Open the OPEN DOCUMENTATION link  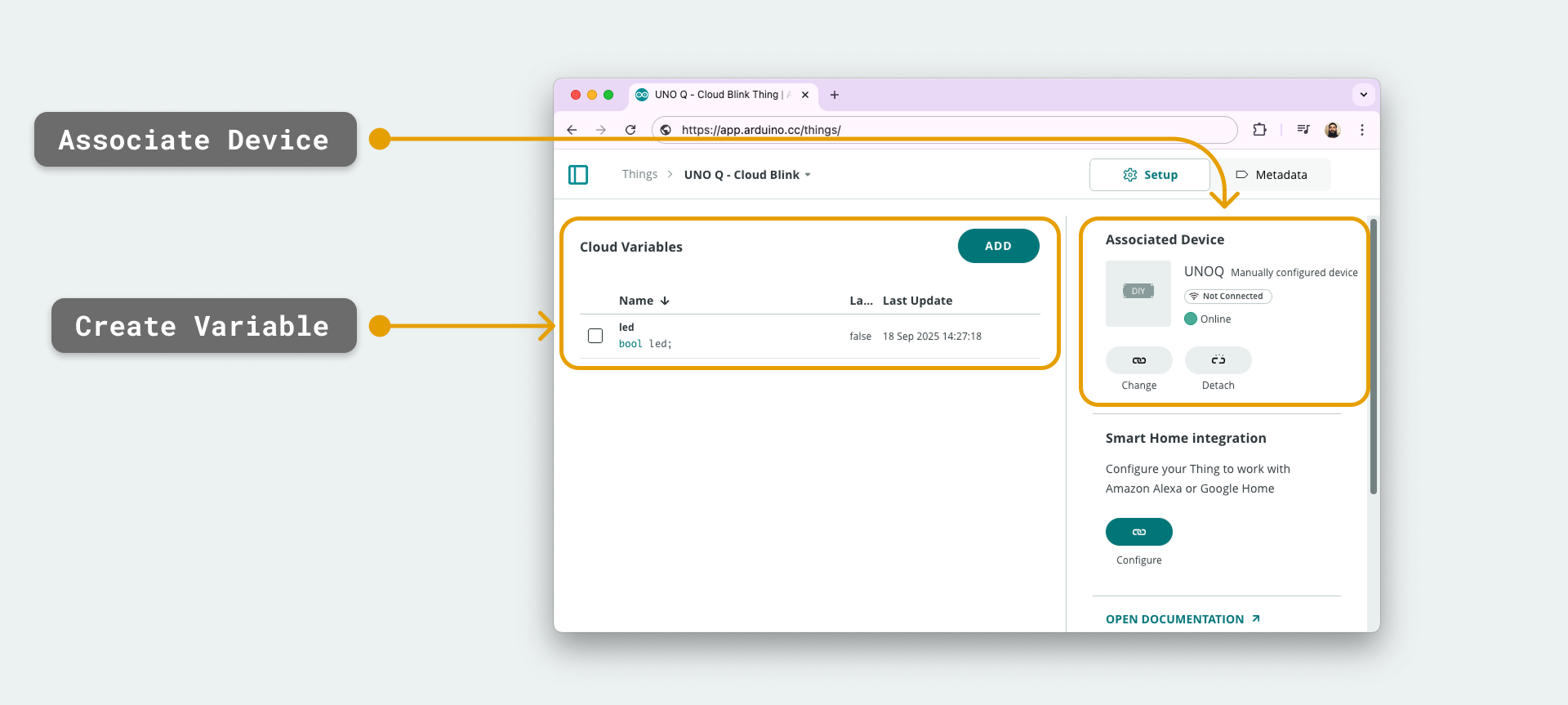[x=1183, y=619]
